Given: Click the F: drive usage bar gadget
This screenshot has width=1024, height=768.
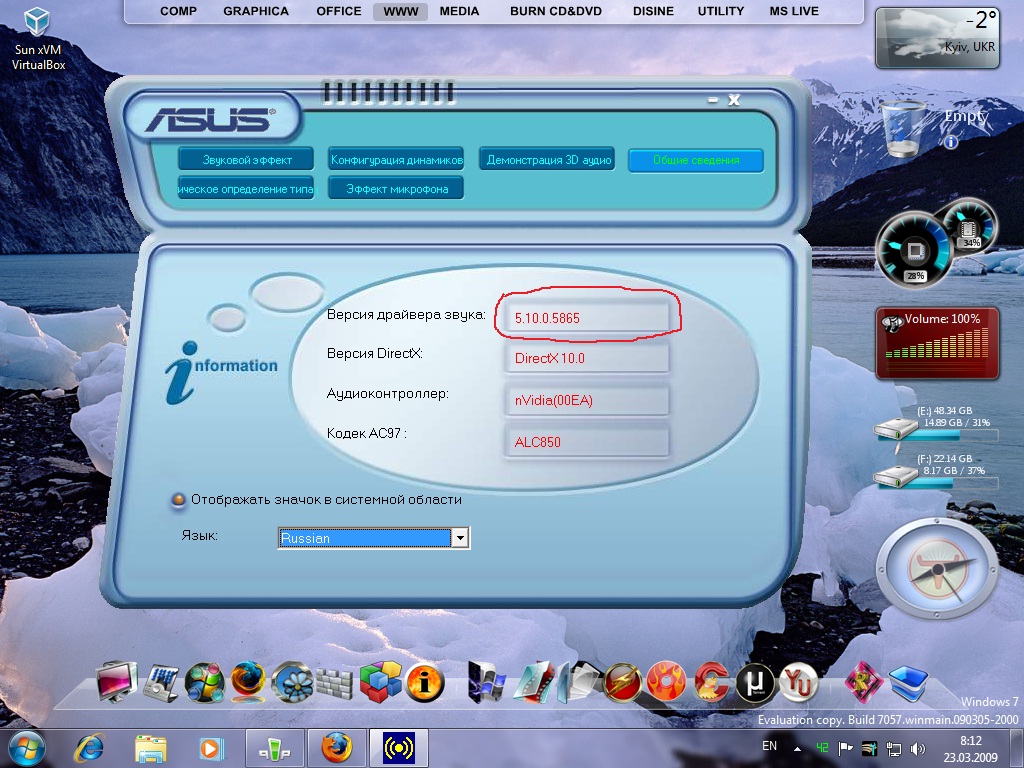Looking at the screenshot, I should click(x=937, y=483).
